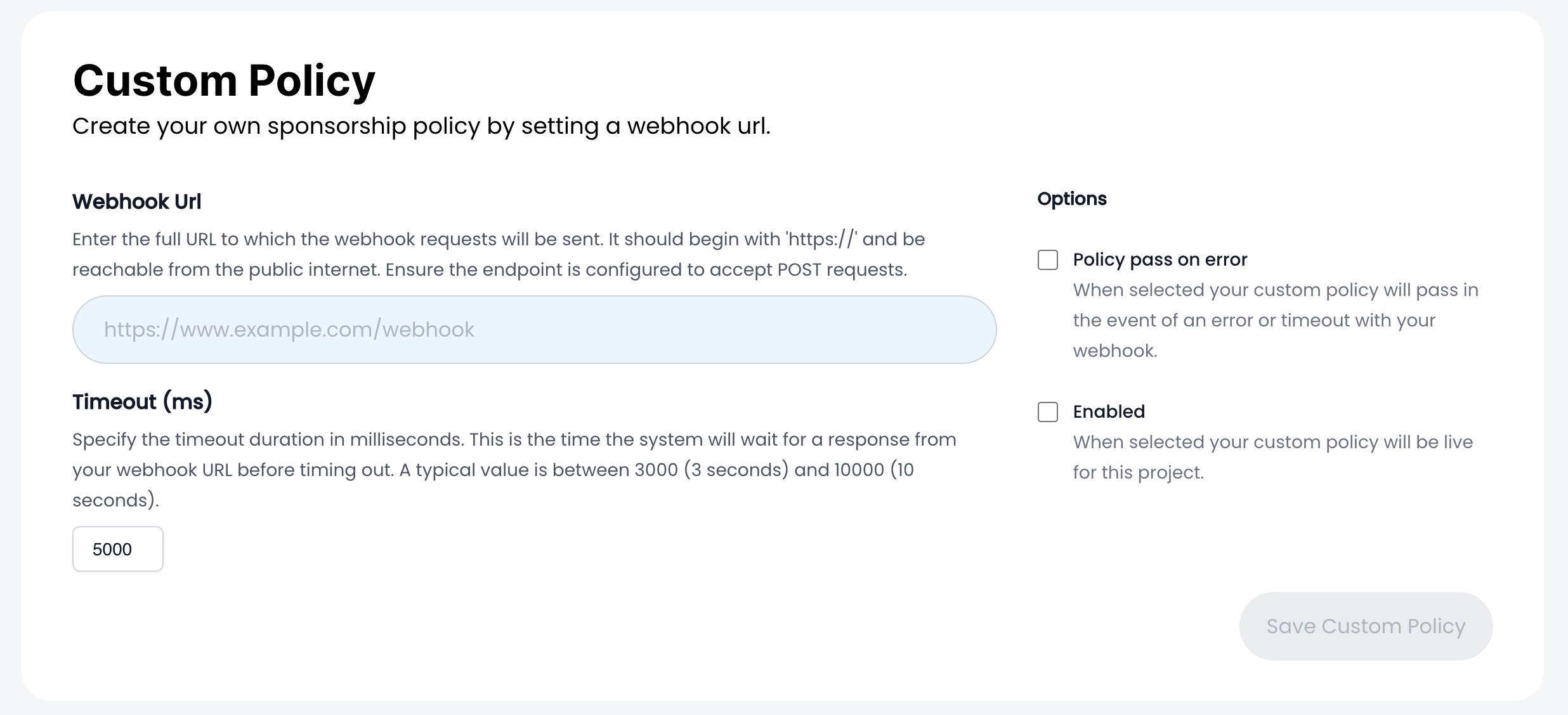Click '10000' in the timeout description

click(859, 470)
